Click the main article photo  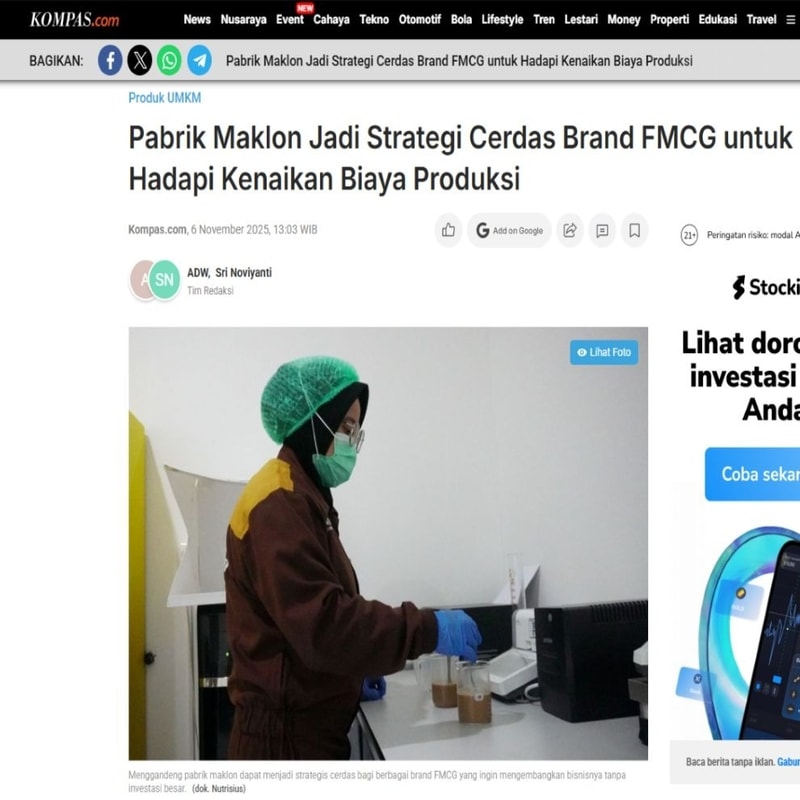point(388,543)
